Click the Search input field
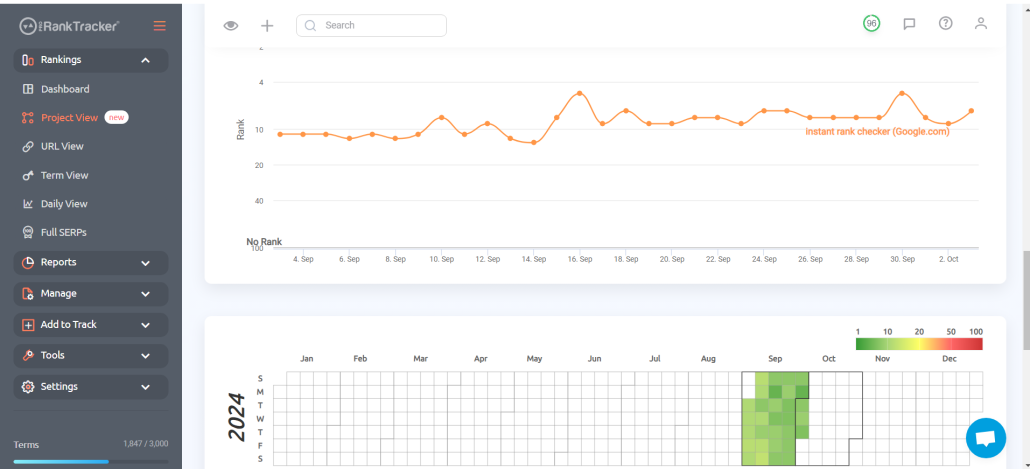The image size is (1030, 469). (x=371, y=26)
